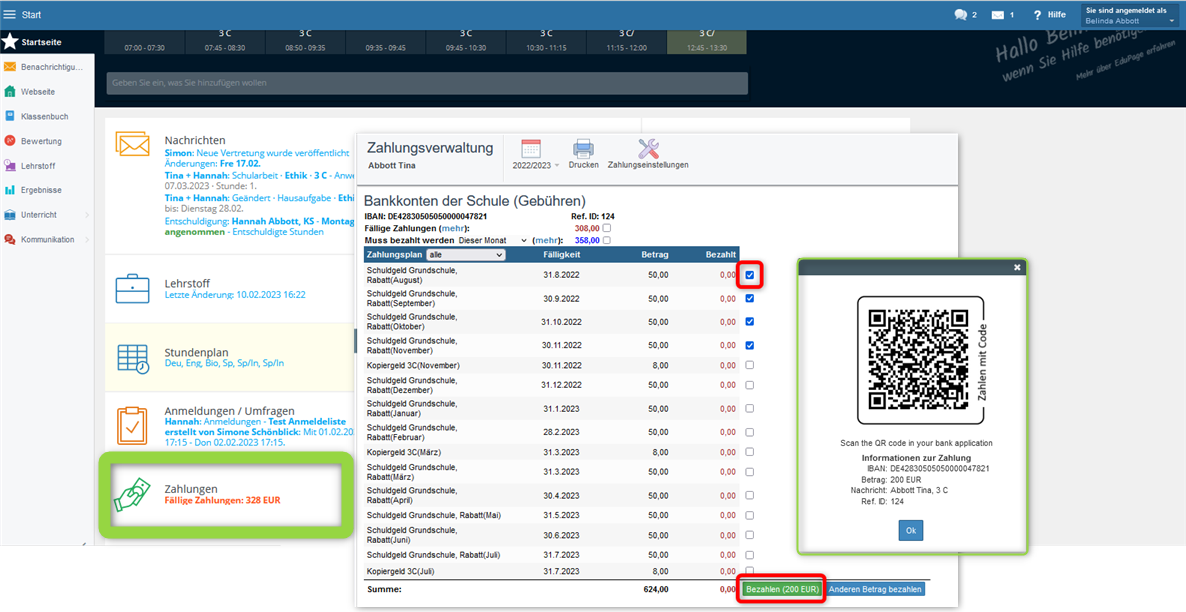Check the Rabatt(Januar) payment checkbox
The image size is (1186, 612).
pyautogui.click(x=750, y=409)
